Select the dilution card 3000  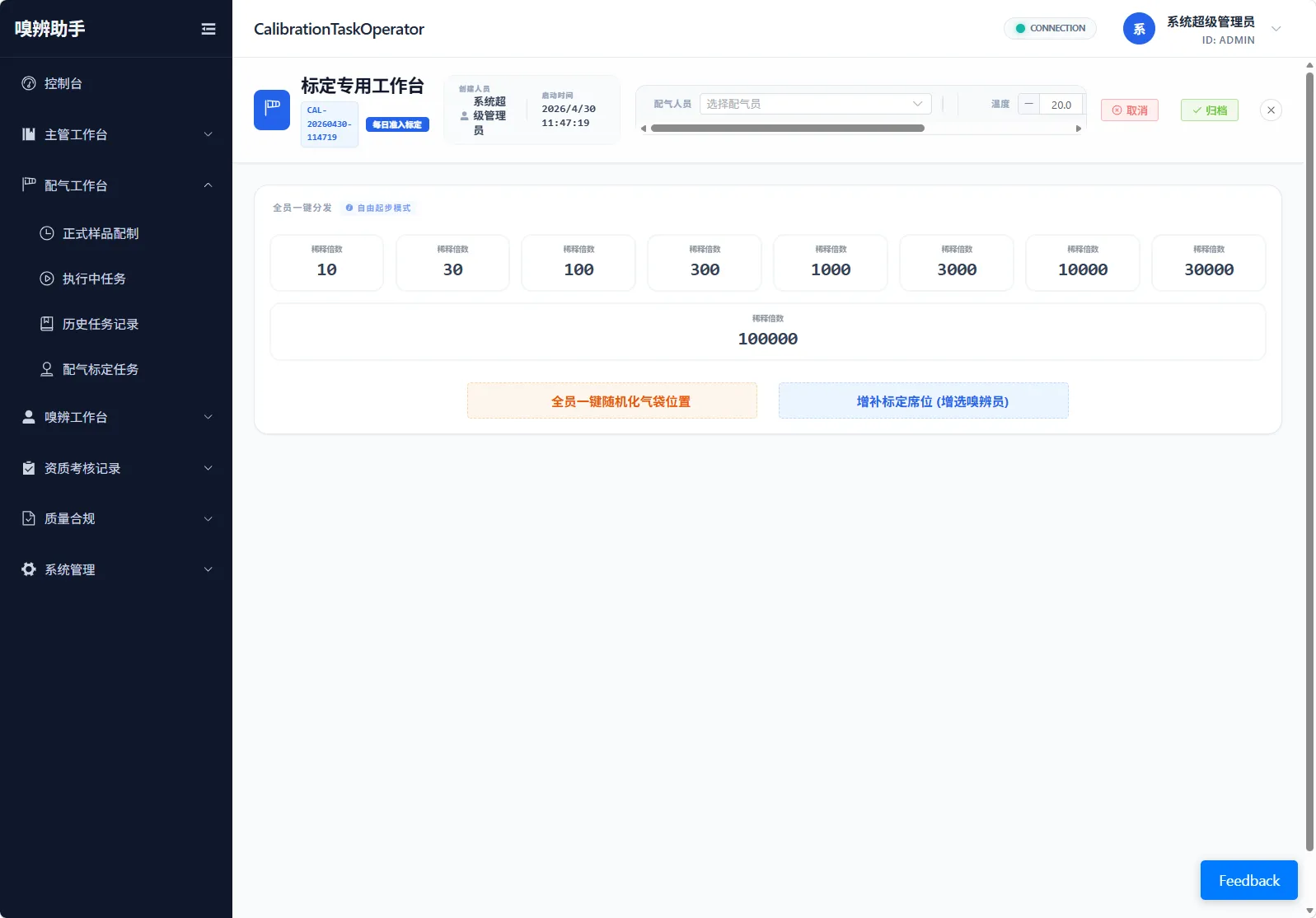[957, 263]
